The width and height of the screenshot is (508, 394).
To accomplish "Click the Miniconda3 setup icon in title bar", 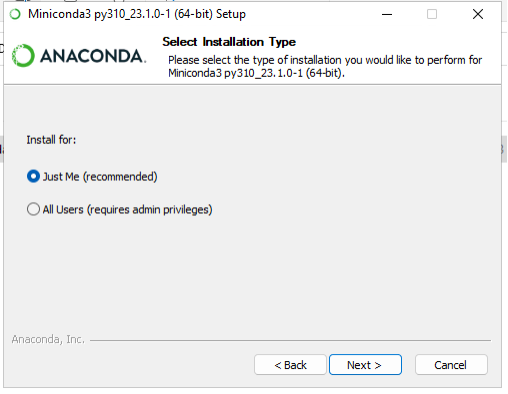I will tap(15, 14).
